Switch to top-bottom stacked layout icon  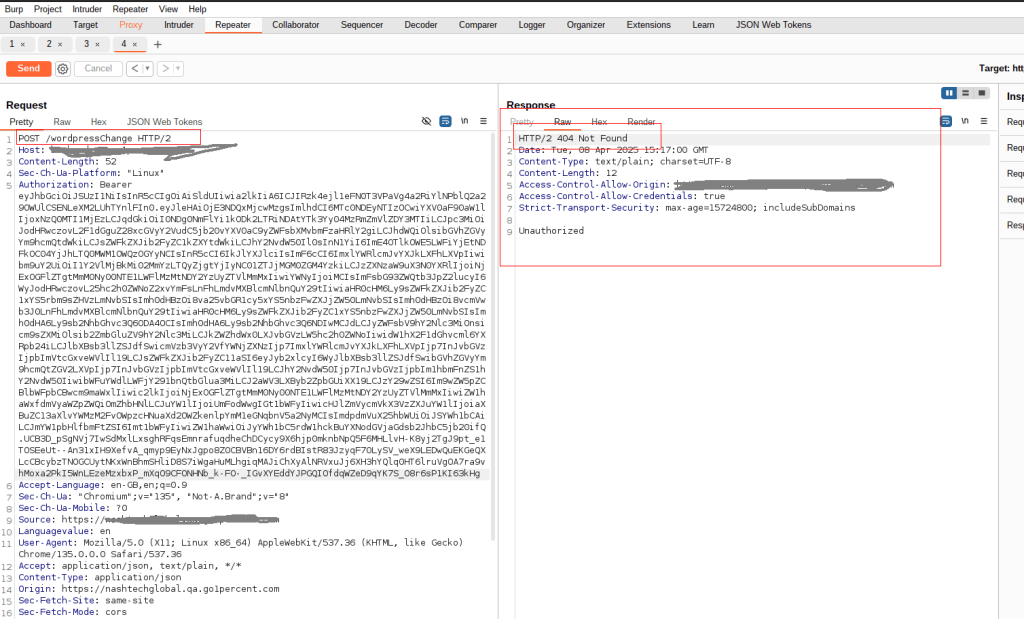coord(965,93)
